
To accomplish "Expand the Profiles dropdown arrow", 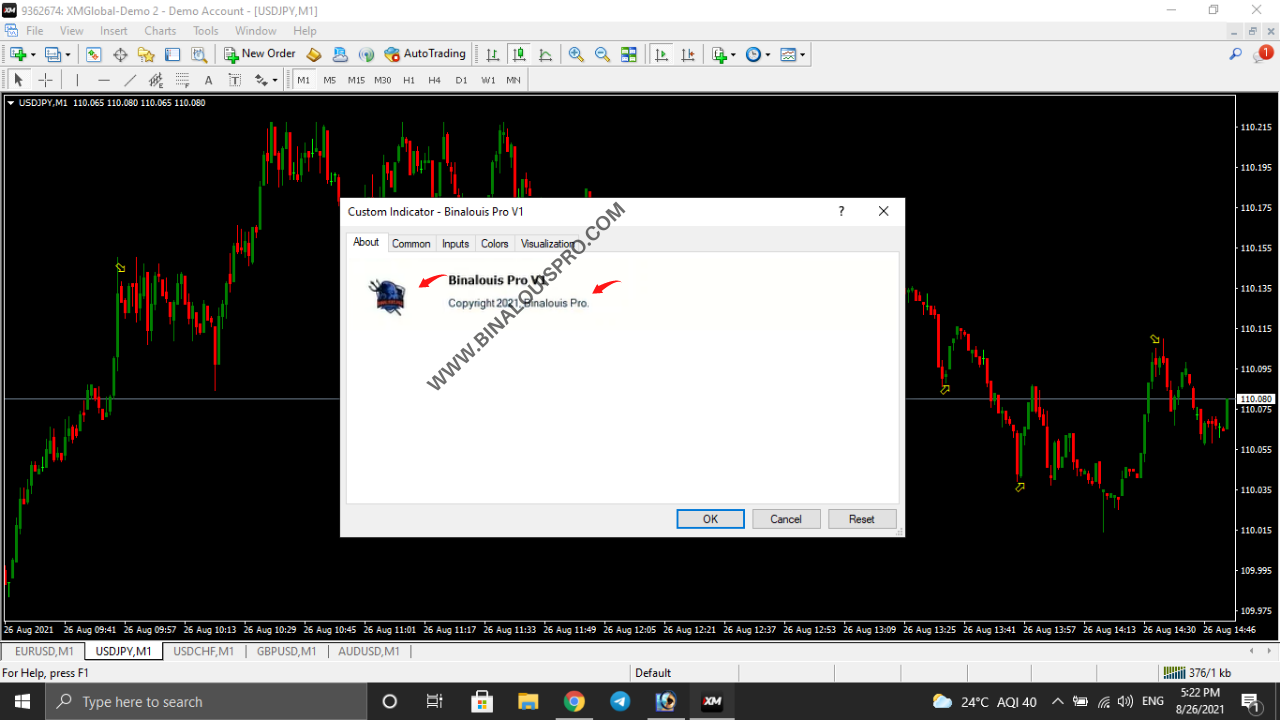I will point(68,54).
